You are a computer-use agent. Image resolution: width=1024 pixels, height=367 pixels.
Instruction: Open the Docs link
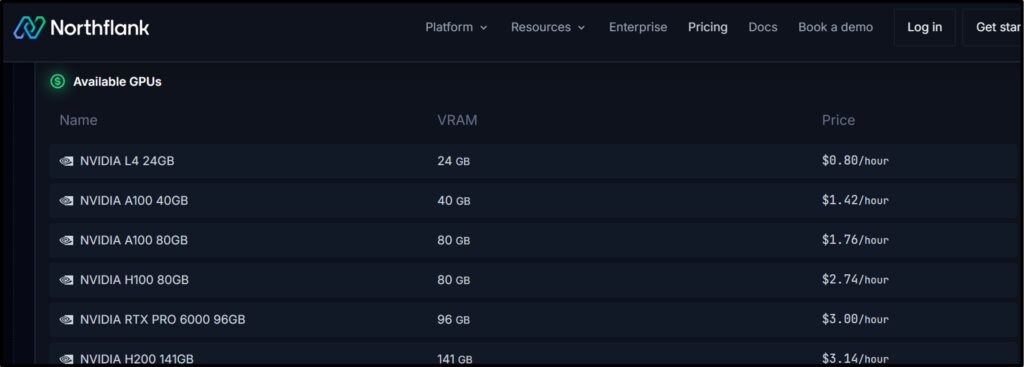tap(763, 27)
